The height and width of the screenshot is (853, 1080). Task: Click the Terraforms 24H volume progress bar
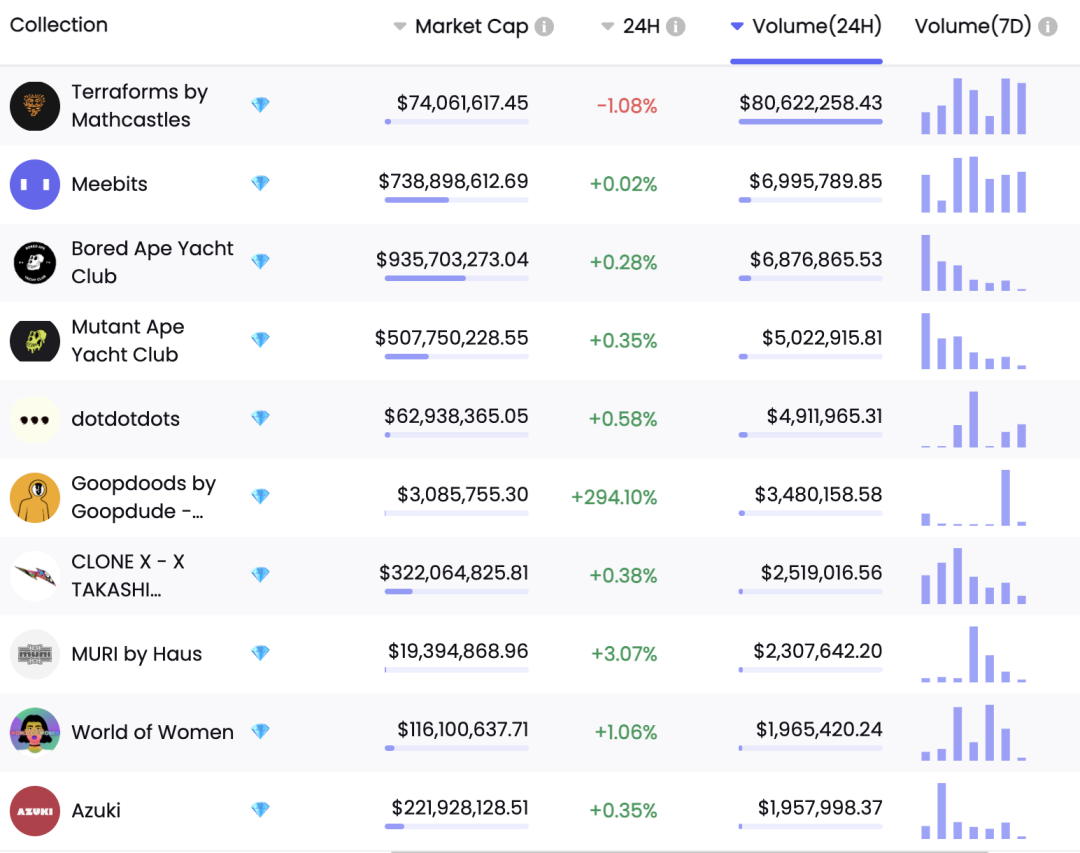click(811, 122)
